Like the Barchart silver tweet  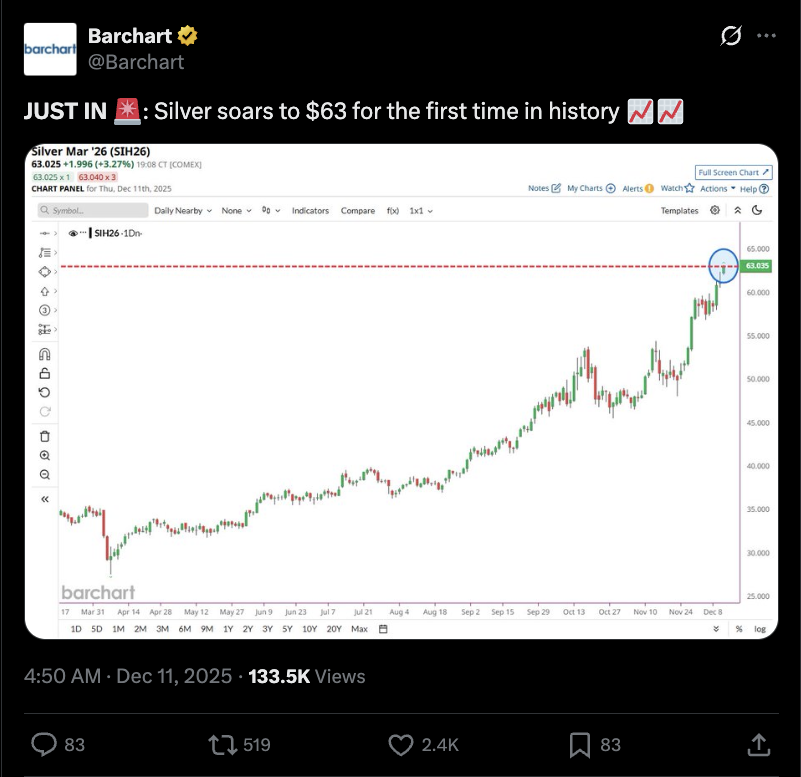[401, 744]
